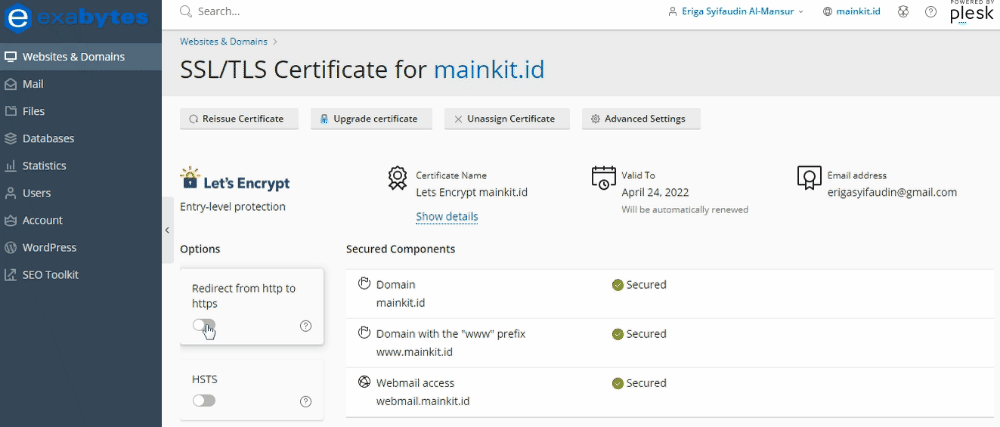The width and height of the screenshot is (1000, 427).
Task: Click the erigasyifaudin@gmail.com email text
Action: [892, 192]
